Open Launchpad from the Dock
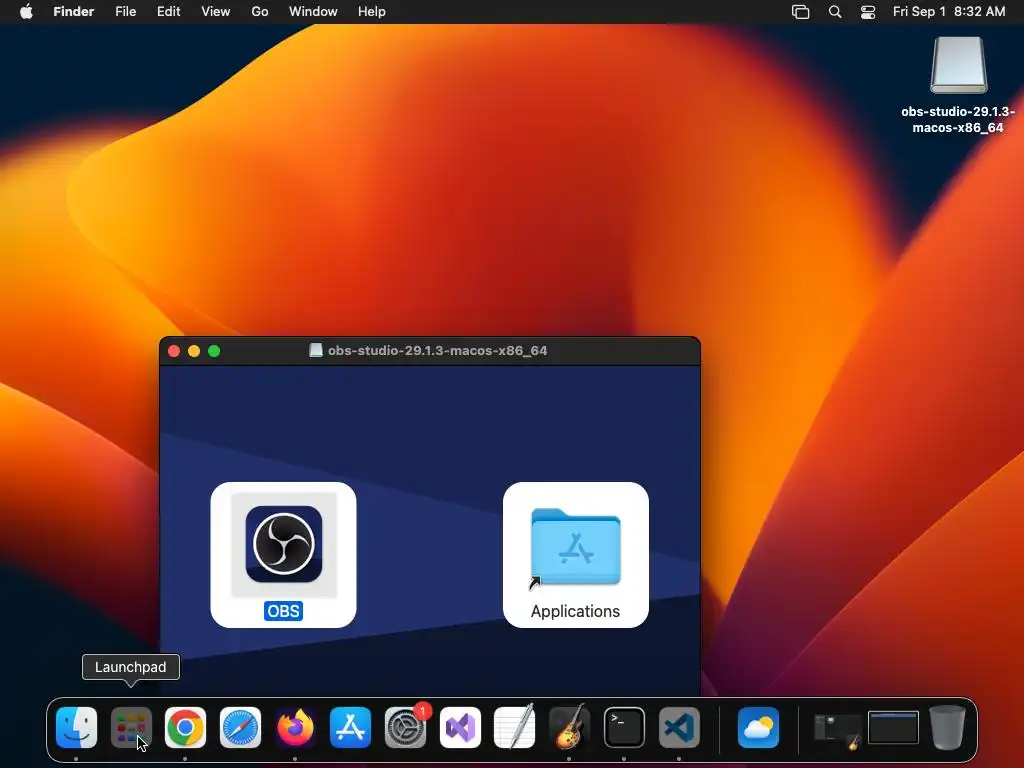Image resolution: width=1024 pixels, height=768 pixels. click(131, 728)
